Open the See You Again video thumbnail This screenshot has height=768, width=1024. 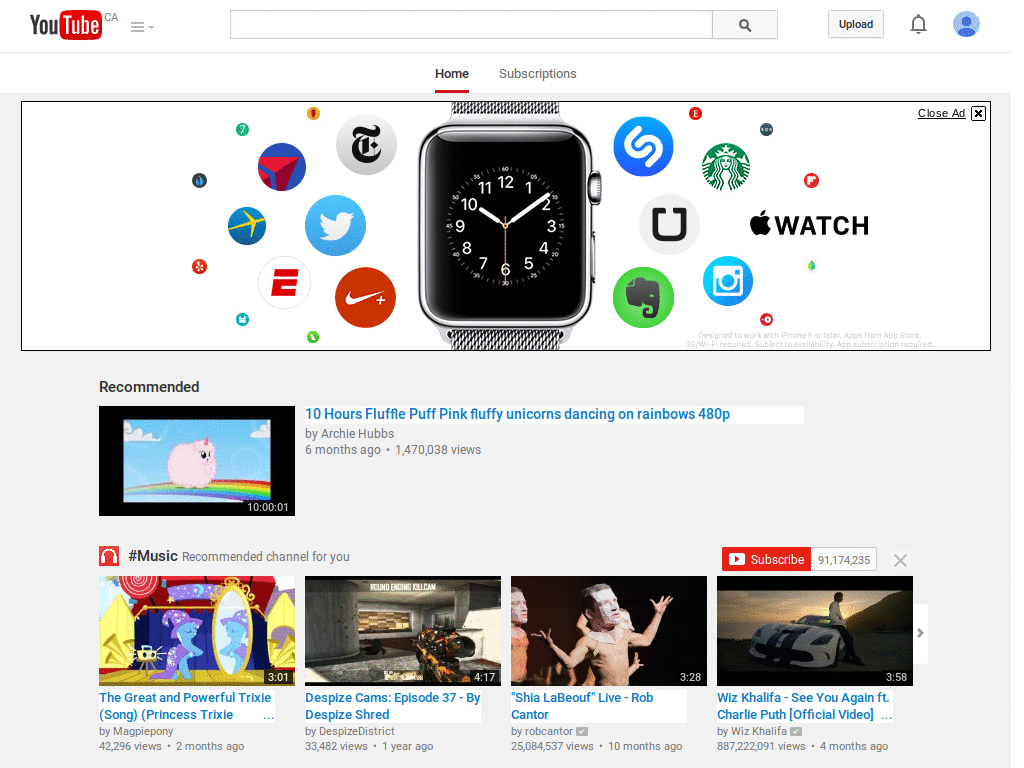tap(815, 631)
